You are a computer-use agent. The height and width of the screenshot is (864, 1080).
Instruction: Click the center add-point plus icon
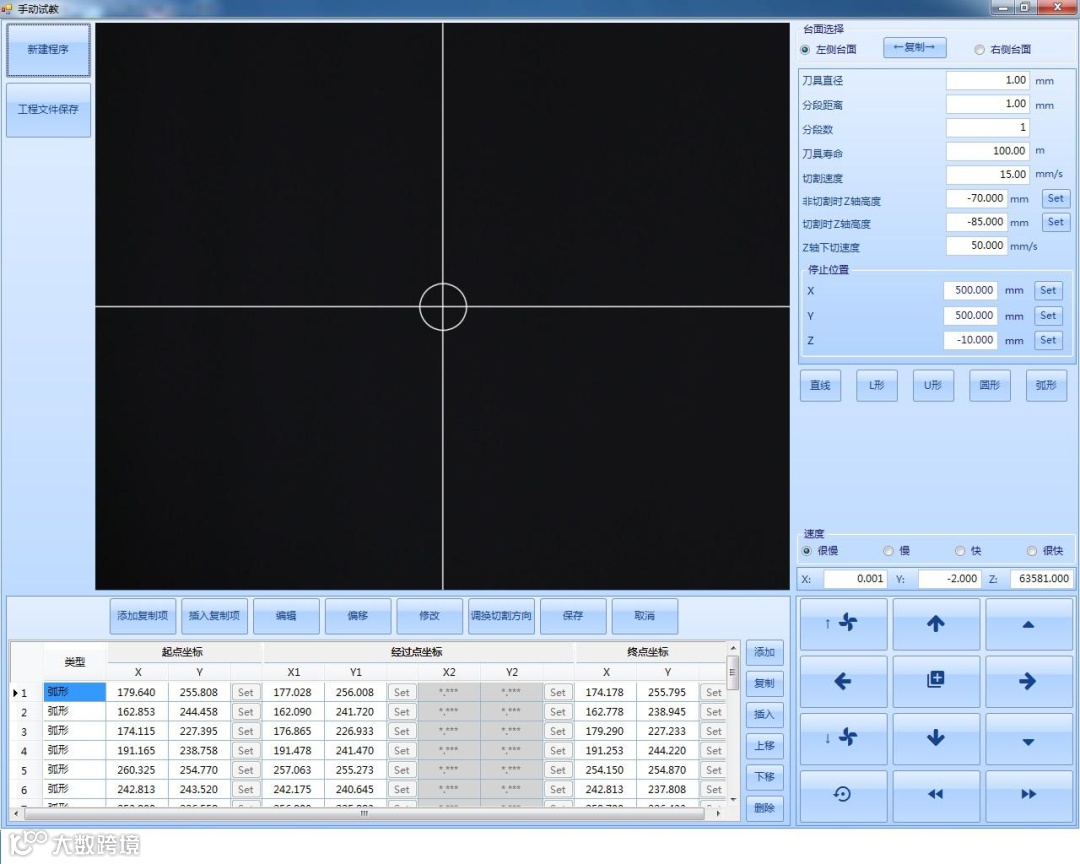pyautogui.click(x=935, y=681)
